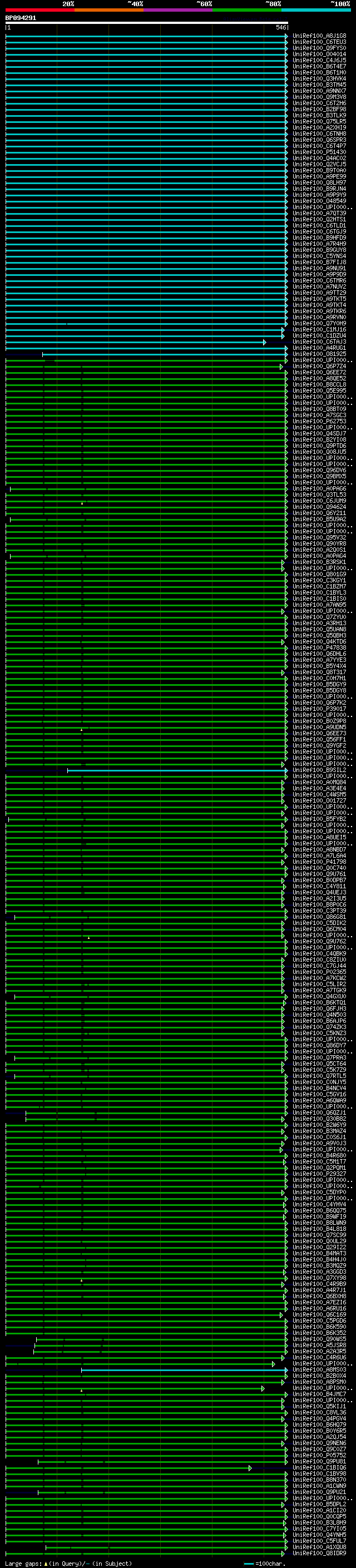Choose the UniRef100_Q74ZK3 hit
Screen dimensions: 356x1568
pyautogui.click(x=319, y=1027)
